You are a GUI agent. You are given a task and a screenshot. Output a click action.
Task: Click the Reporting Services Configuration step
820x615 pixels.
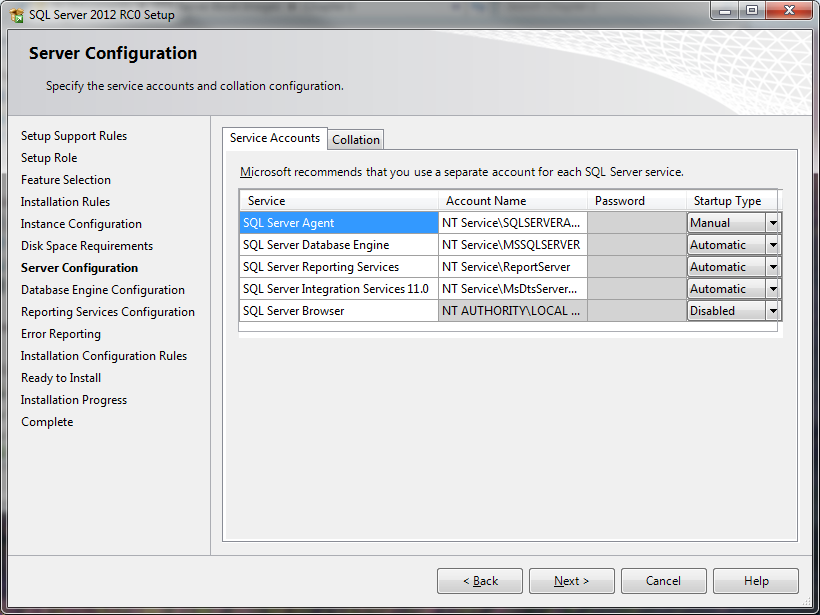pyautogui.click(x=108, y=312)
